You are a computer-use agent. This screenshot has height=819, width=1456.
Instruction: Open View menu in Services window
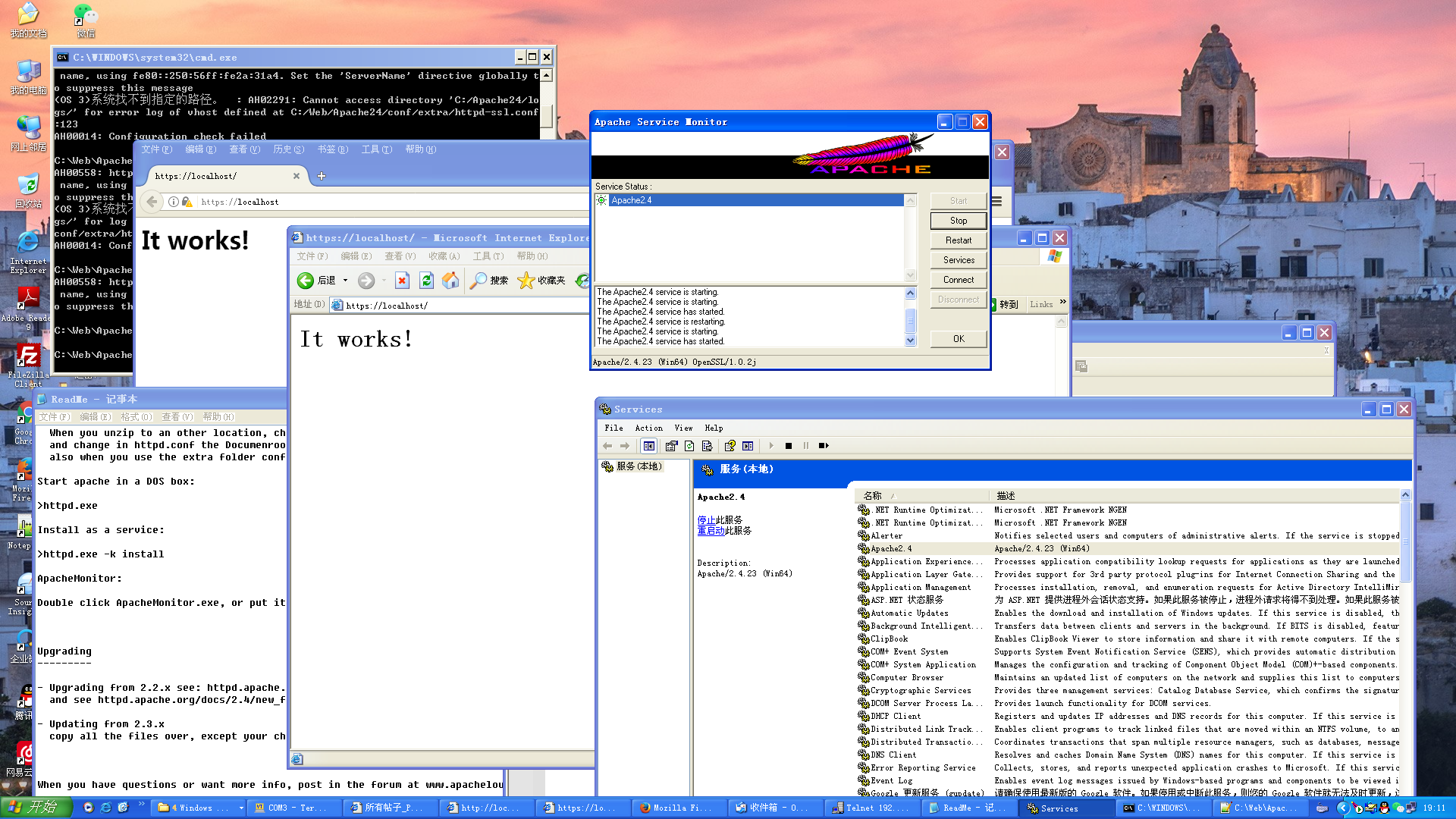pos(683,428)
